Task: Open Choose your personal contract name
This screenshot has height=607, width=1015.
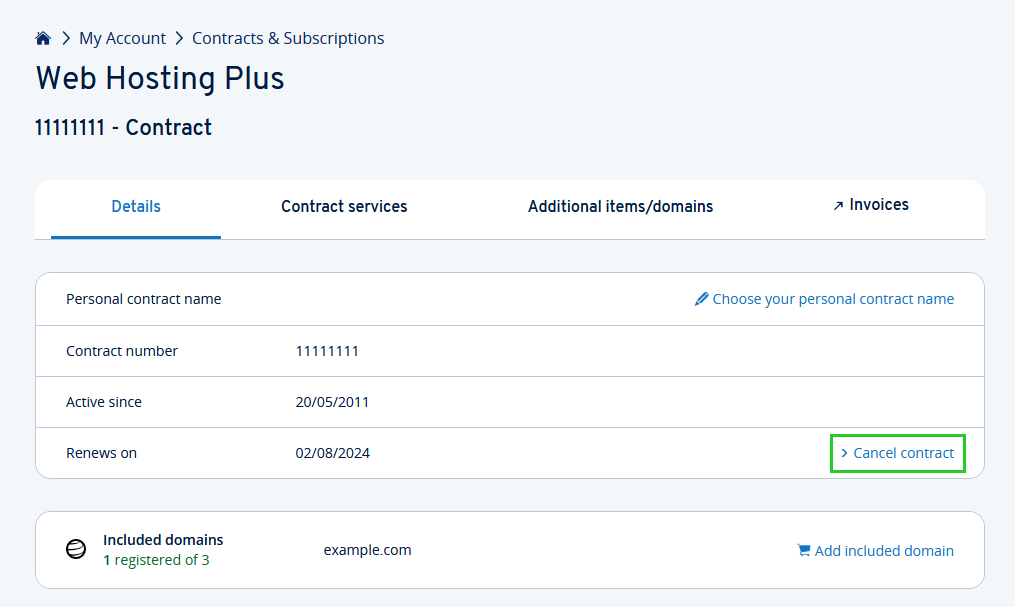Action: pyautogui.click(x=833, y=299)
